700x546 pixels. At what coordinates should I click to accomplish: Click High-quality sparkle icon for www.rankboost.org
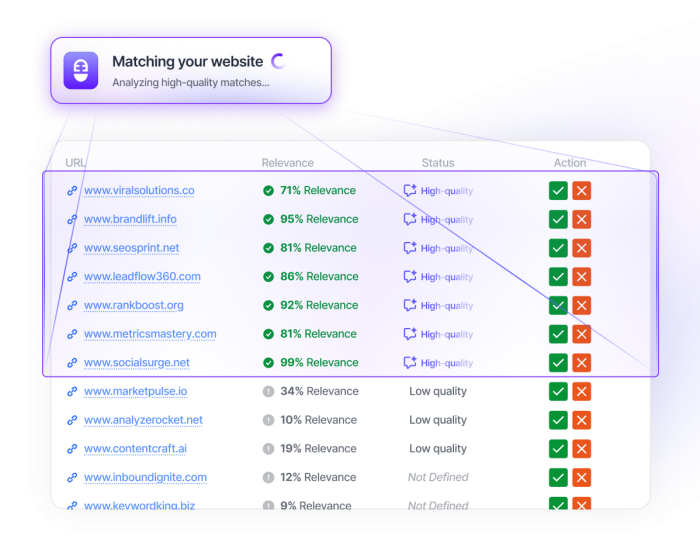pos(410,305)
